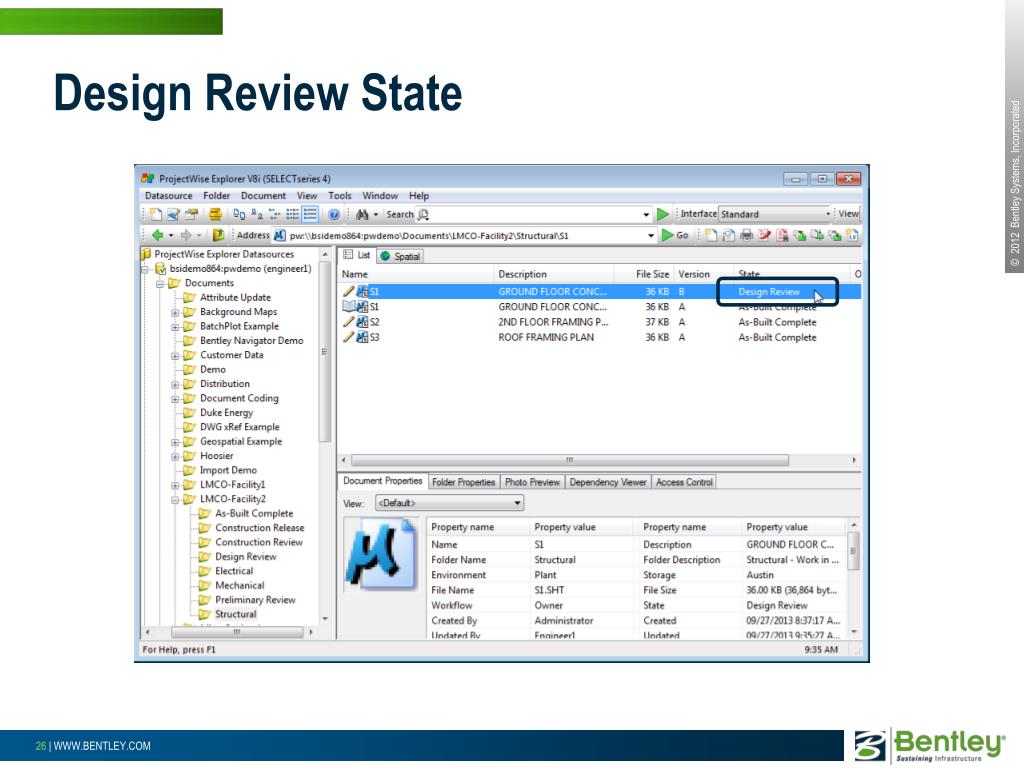
Task: Switch to tree list view icon
Action: [x=274, y=214]
